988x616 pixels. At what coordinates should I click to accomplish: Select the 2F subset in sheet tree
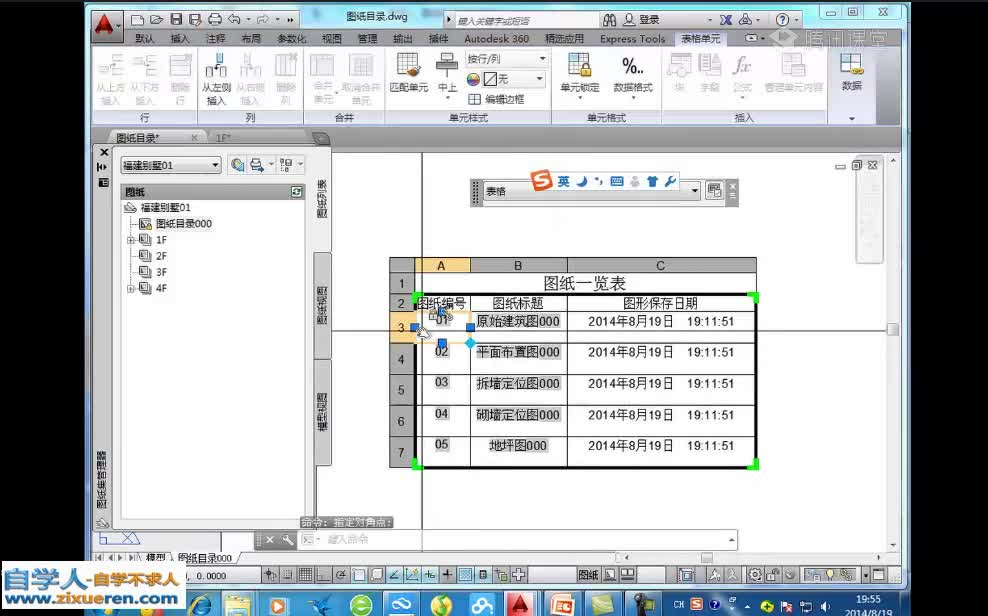coord(161,256)
